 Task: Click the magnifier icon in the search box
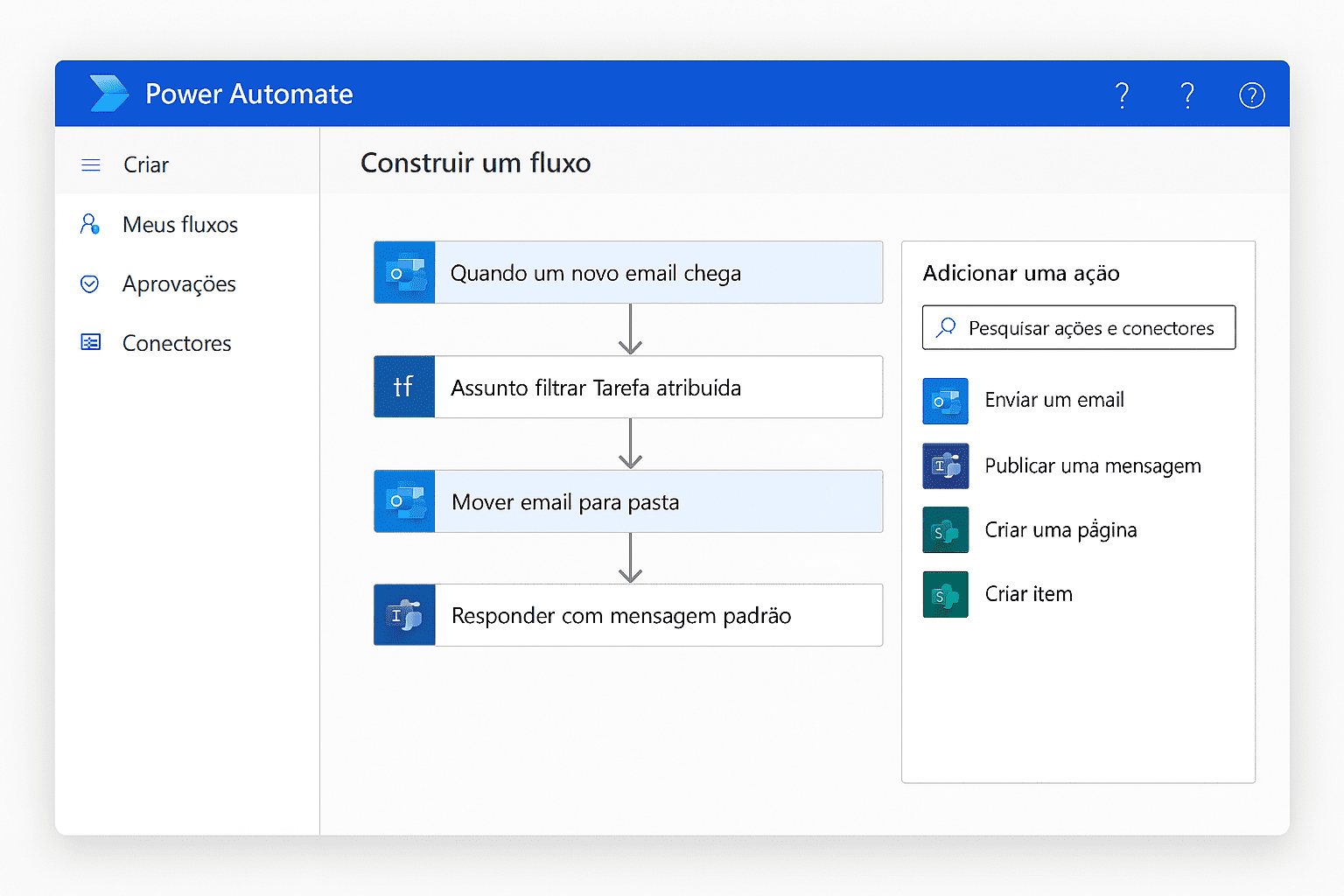click(x=946, y=327)
